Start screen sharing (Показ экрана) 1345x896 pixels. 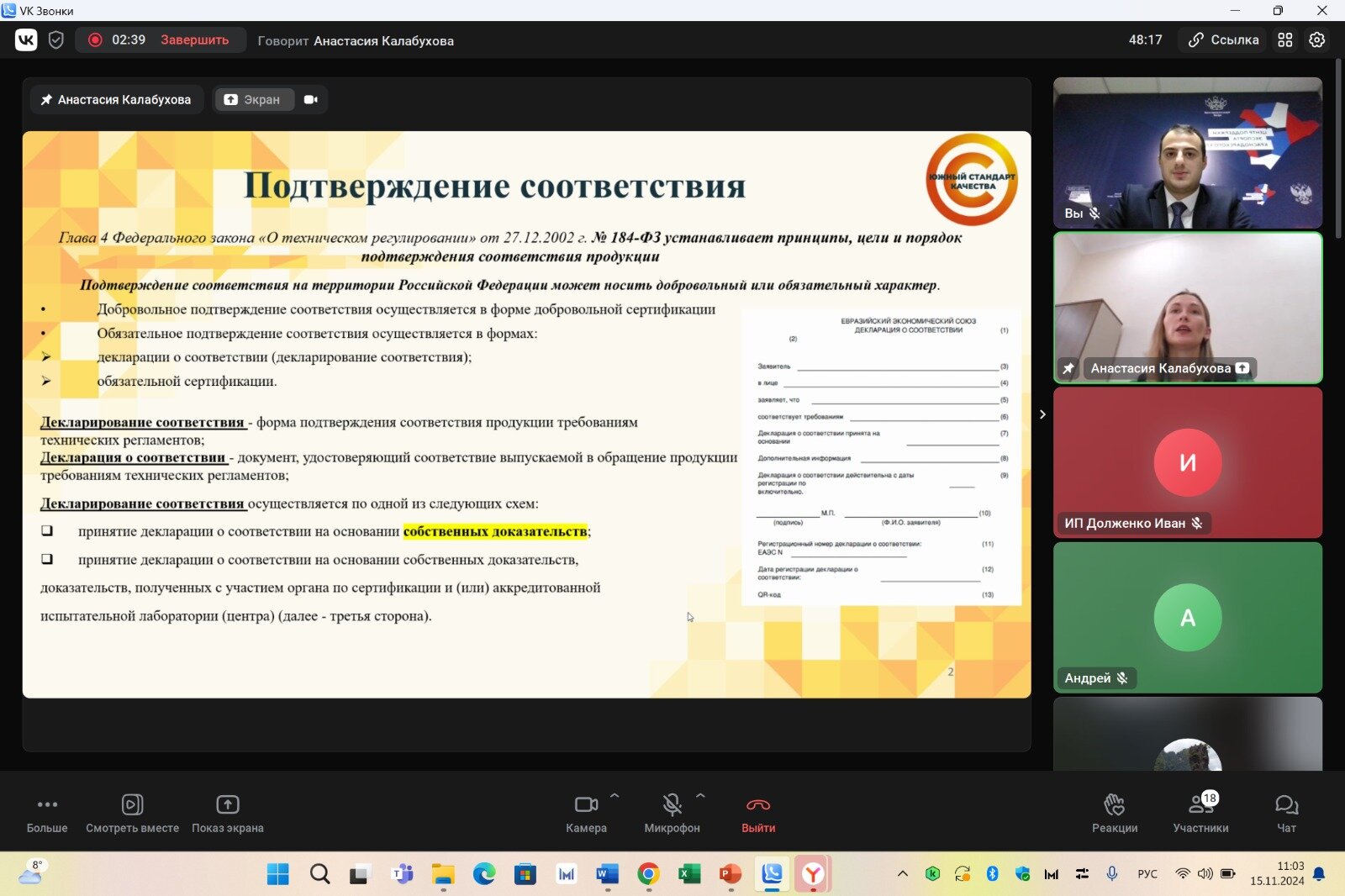(227, 814)
